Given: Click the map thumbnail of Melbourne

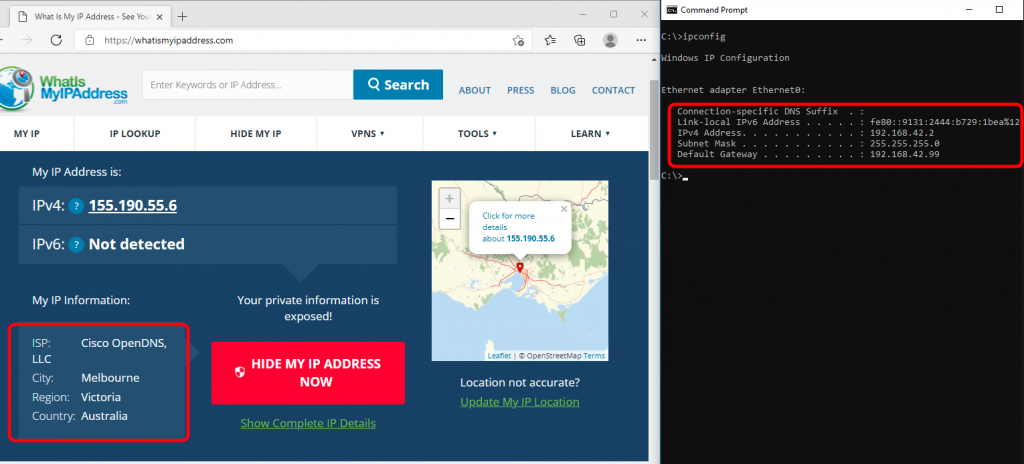Looking at the screenshot, I should coord(520,271).
